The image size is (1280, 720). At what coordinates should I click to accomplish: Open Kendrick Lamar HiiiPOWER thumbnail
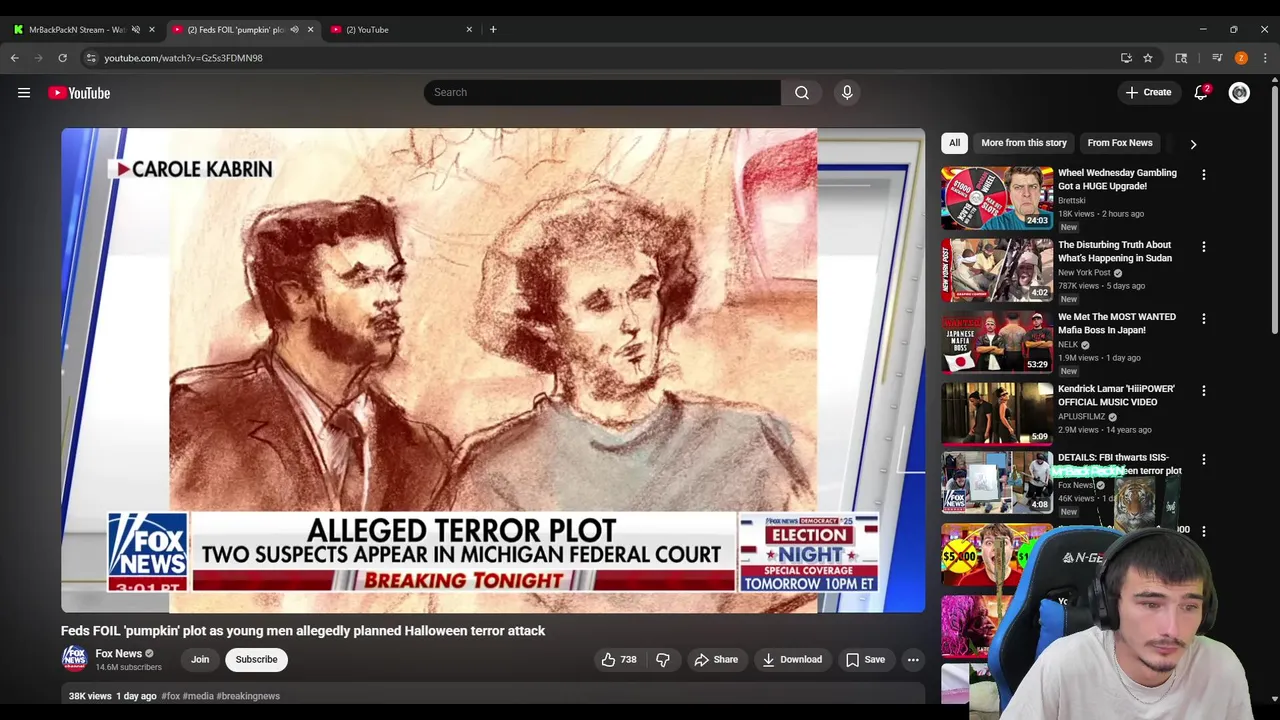point(997,414)
